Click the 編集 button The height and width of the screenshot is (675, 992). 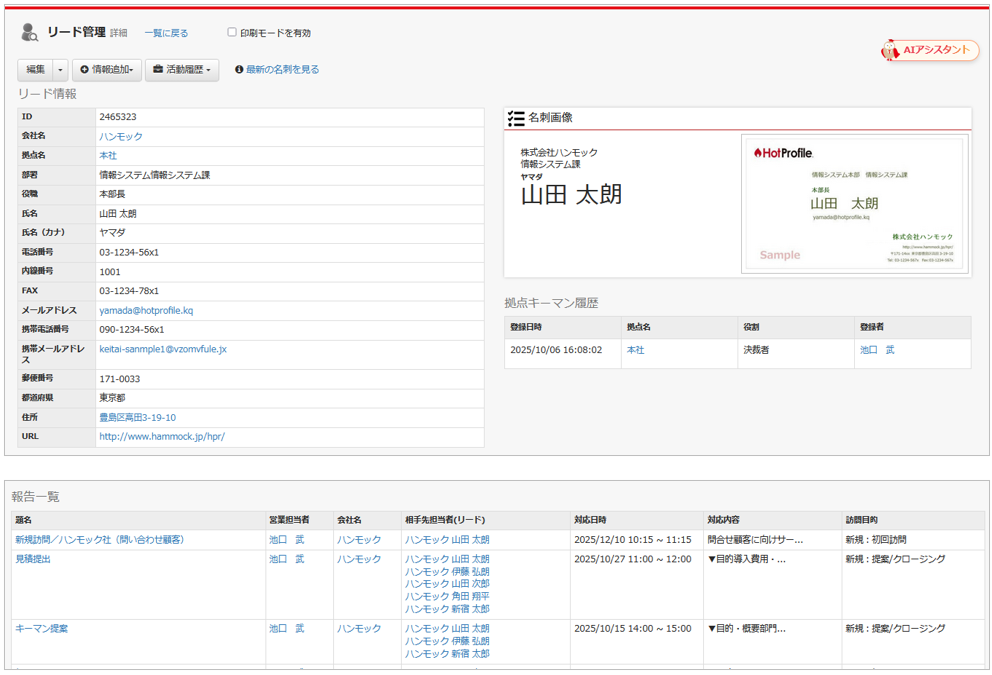coord(36,70)
